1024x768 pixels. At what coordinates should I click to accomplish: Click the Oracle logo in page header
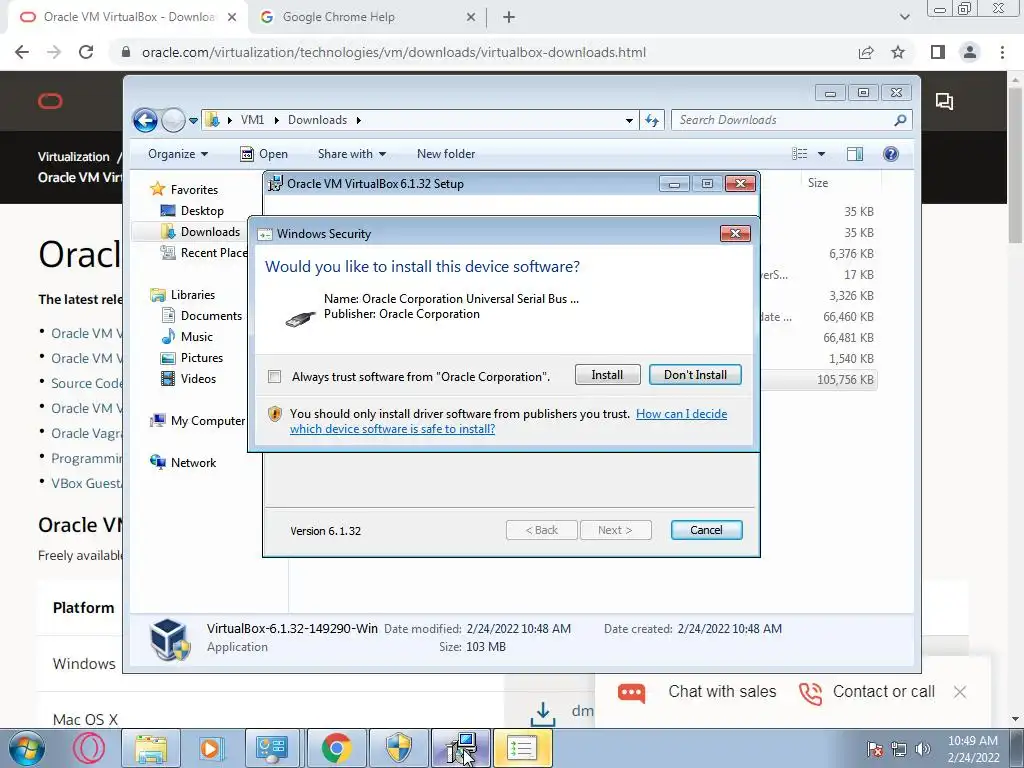pyautogui.click(x=50, y=101)
